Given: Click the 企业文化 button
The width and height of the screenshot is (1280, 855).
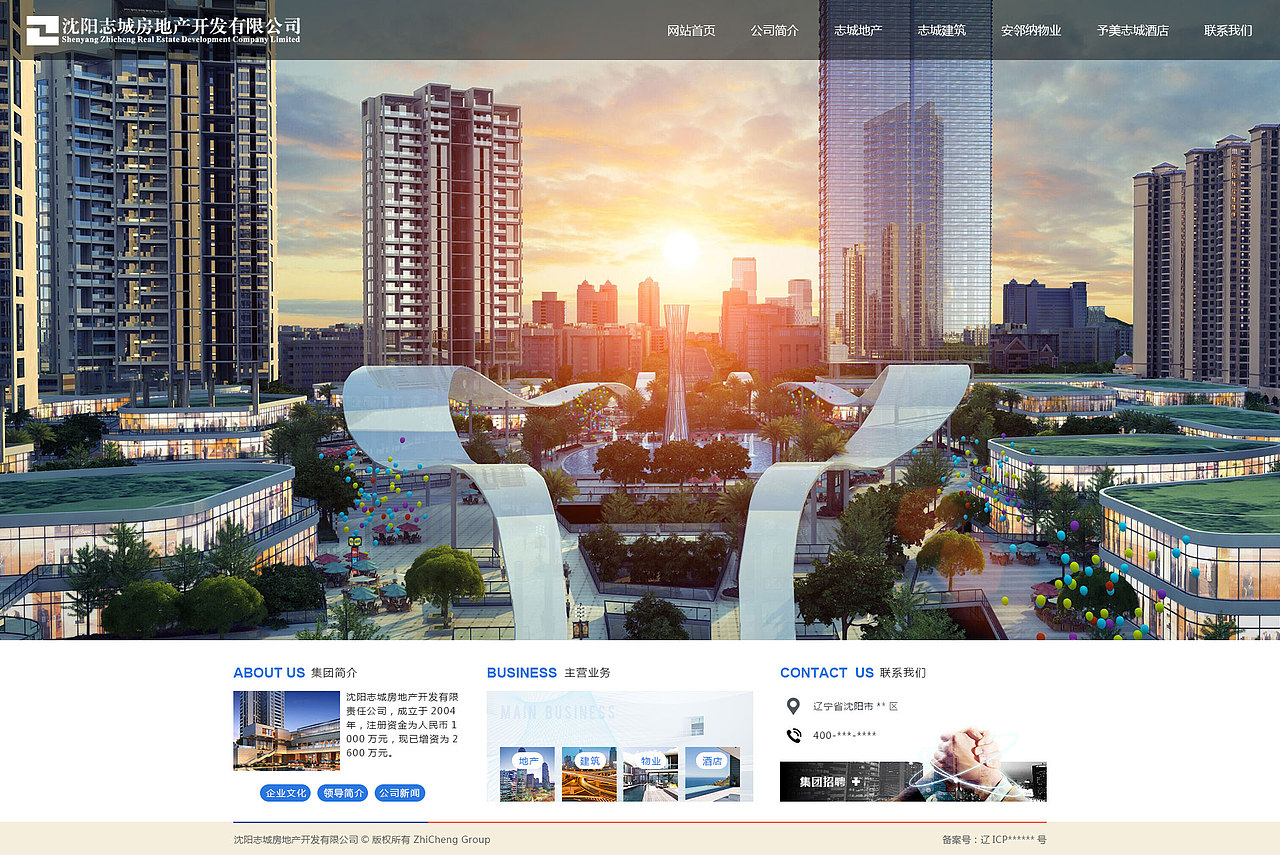Looking at the screenshot, I should pyautogui.click(x=286, y=793).
